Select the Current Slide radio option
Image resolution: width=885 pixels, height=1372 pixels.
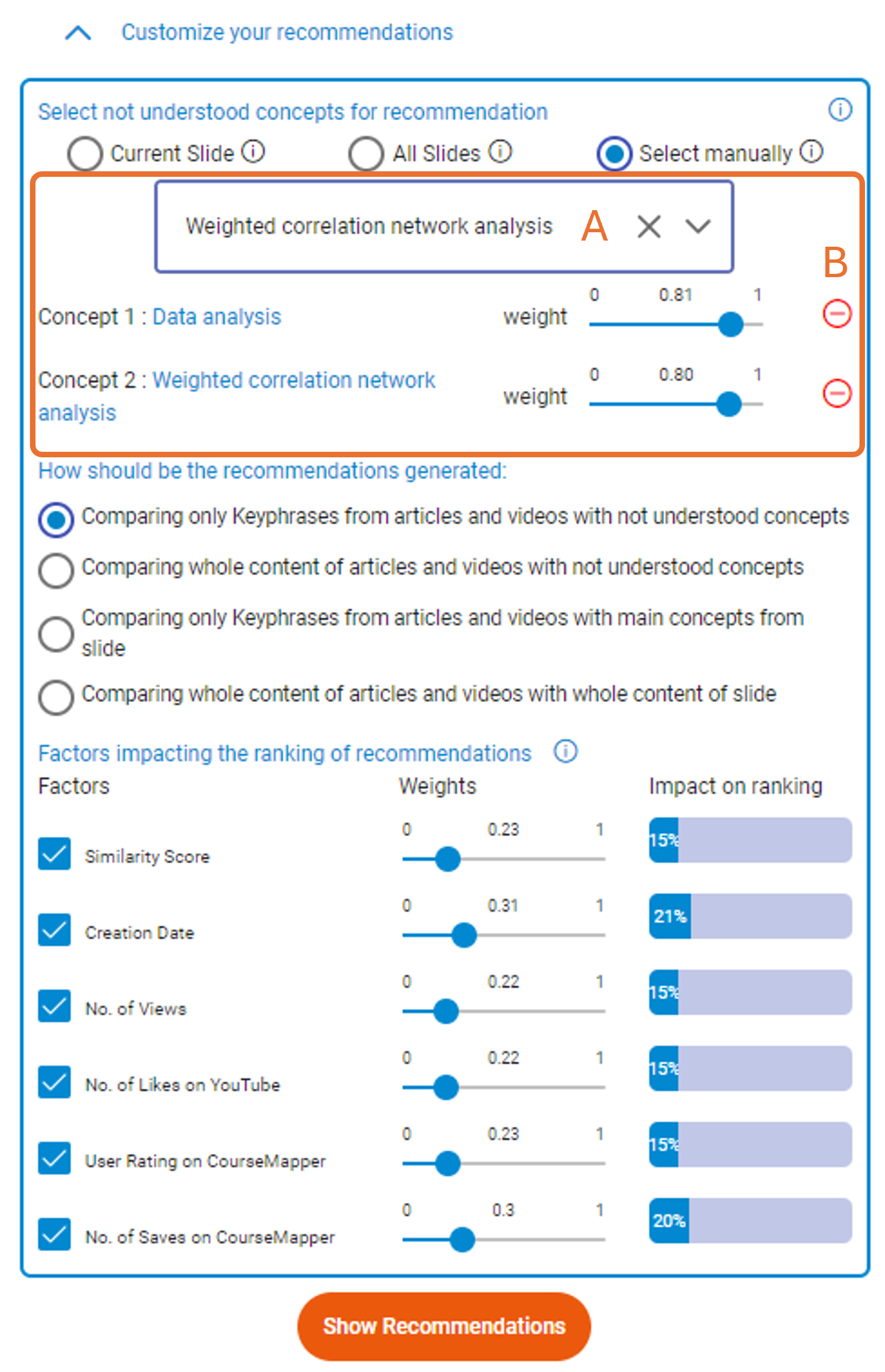pyautogui.click(x=85, y=154)
